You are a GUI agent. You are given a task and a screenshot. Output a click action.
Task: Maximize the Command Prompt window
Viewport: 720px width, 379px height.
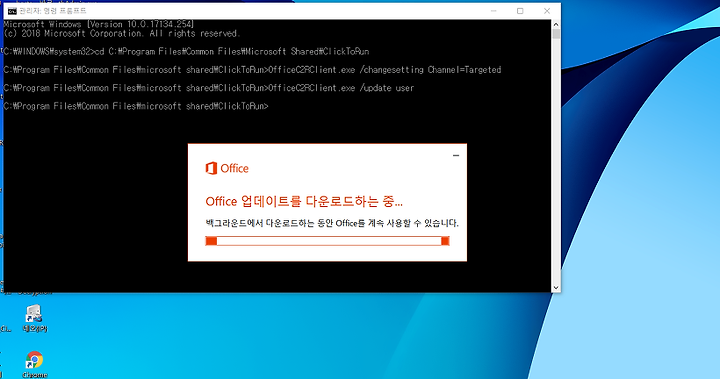pyautogui.click(x=520, y=11)
